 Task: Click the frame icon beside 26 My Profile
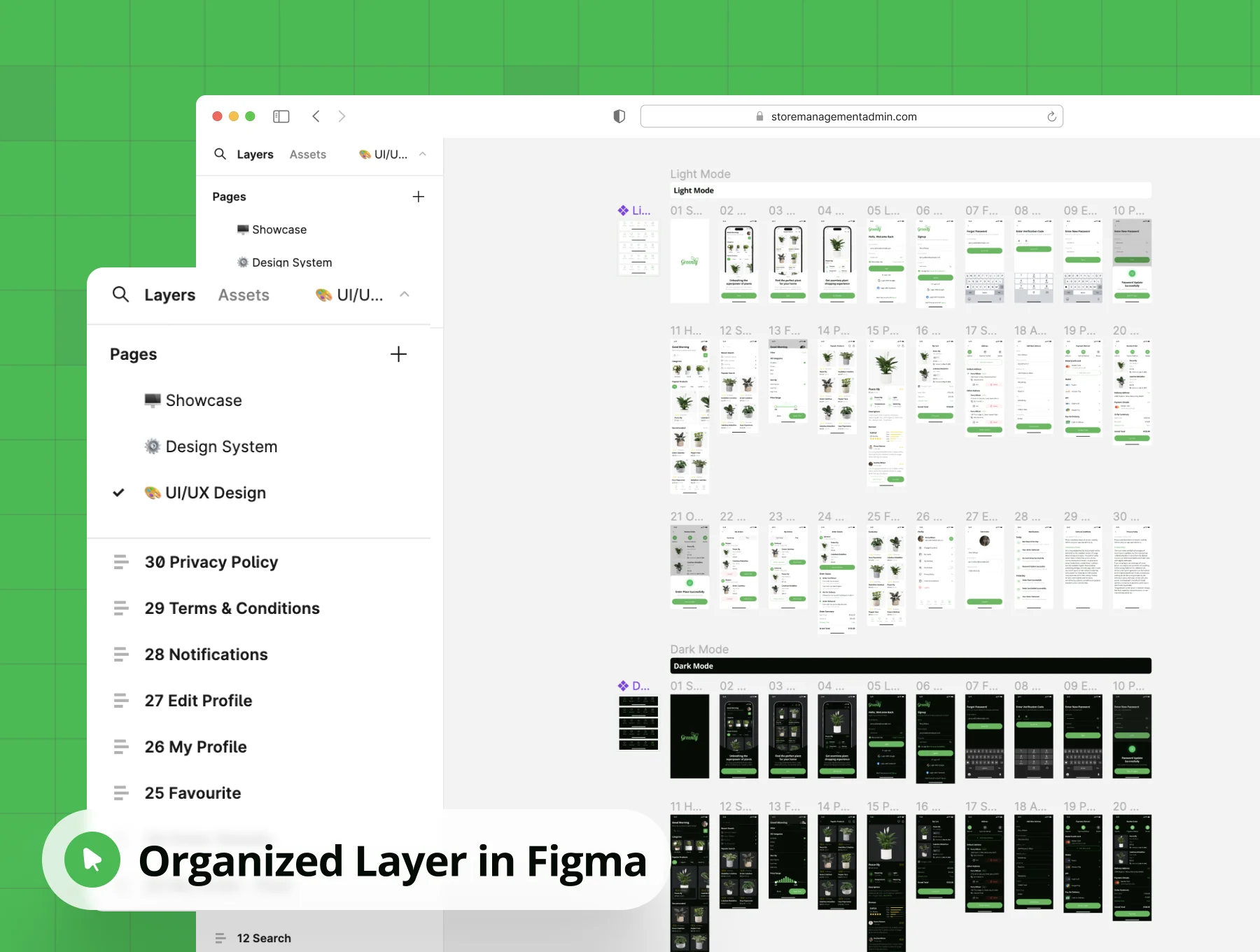tap(121, 747)
